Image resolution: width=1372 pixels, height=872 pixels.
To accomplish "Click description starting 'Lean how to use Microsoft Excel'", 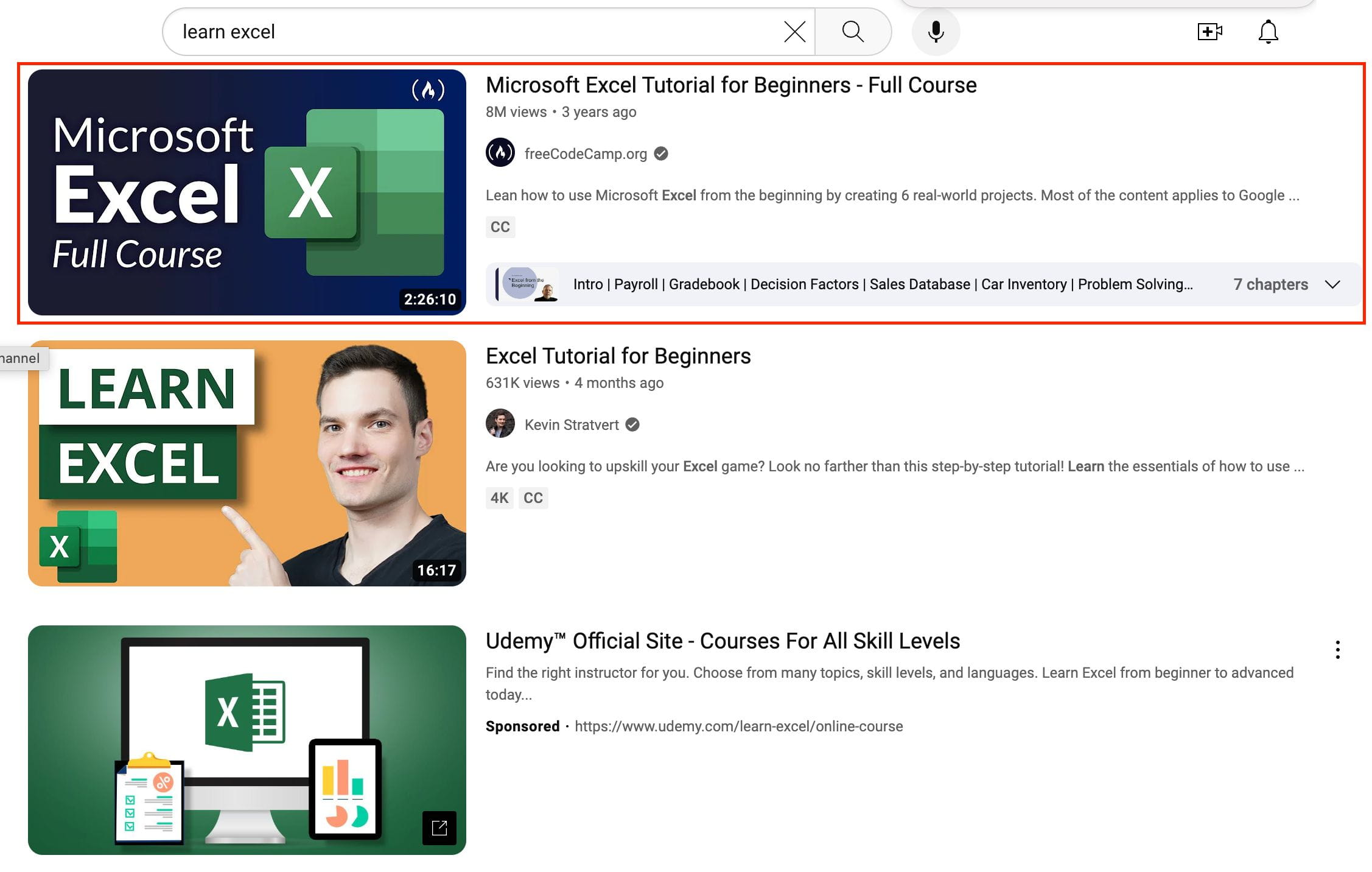I will [892, 195].
